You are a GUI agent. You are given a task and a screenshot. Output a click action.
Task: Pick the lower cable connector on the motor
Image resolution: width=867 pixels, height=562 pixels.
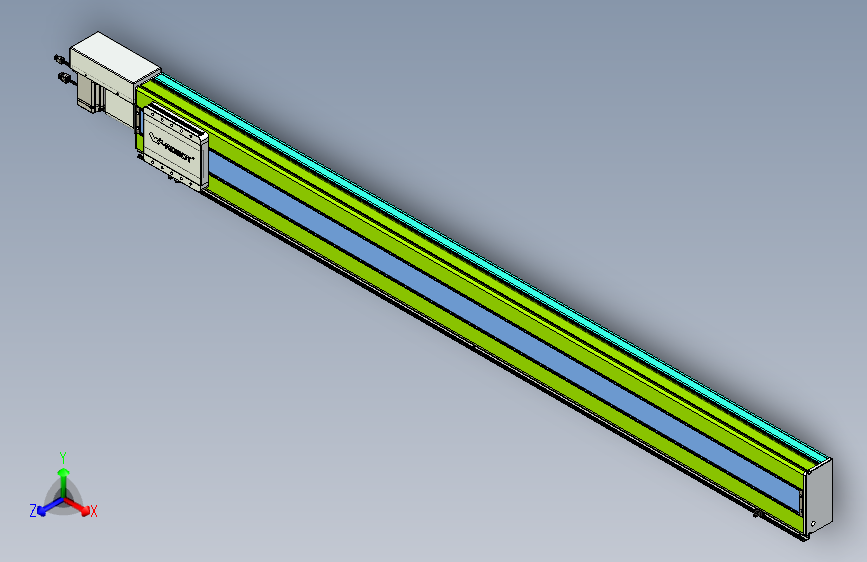pyautogui.click(x=65, y=79)
